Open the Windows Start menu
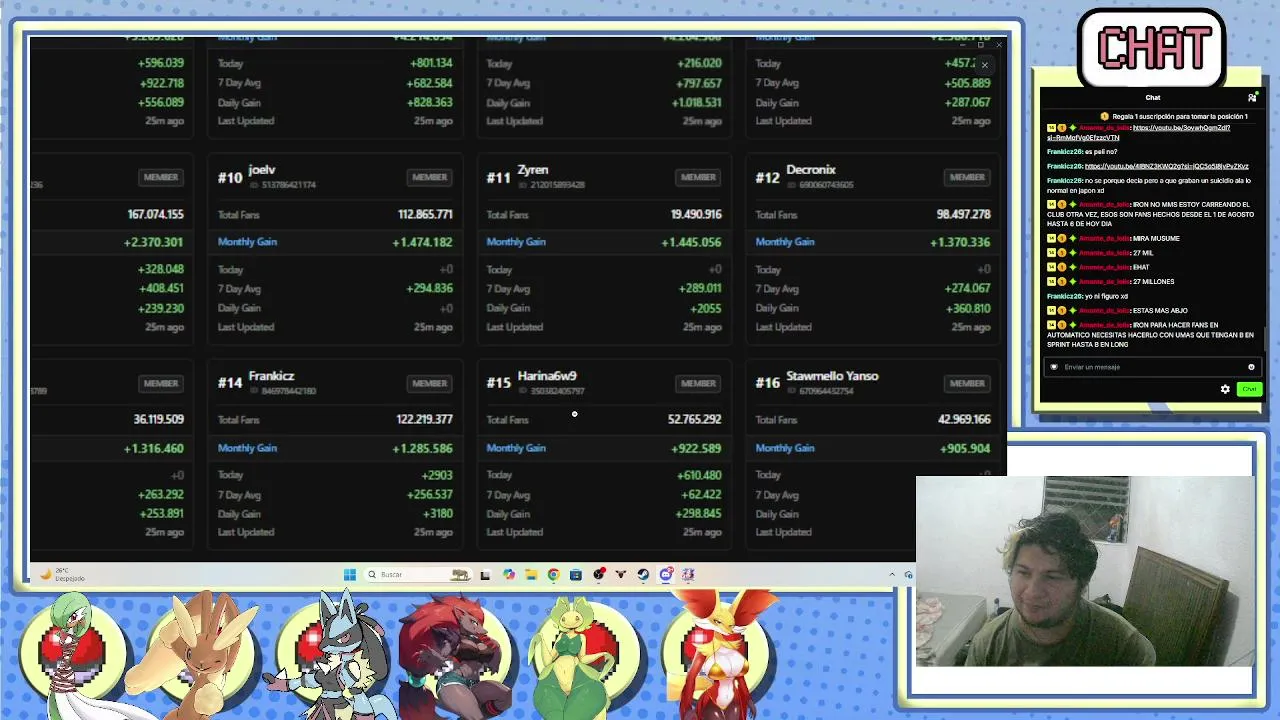Viewport: 1280px width, 720px height. click(349, 574)
